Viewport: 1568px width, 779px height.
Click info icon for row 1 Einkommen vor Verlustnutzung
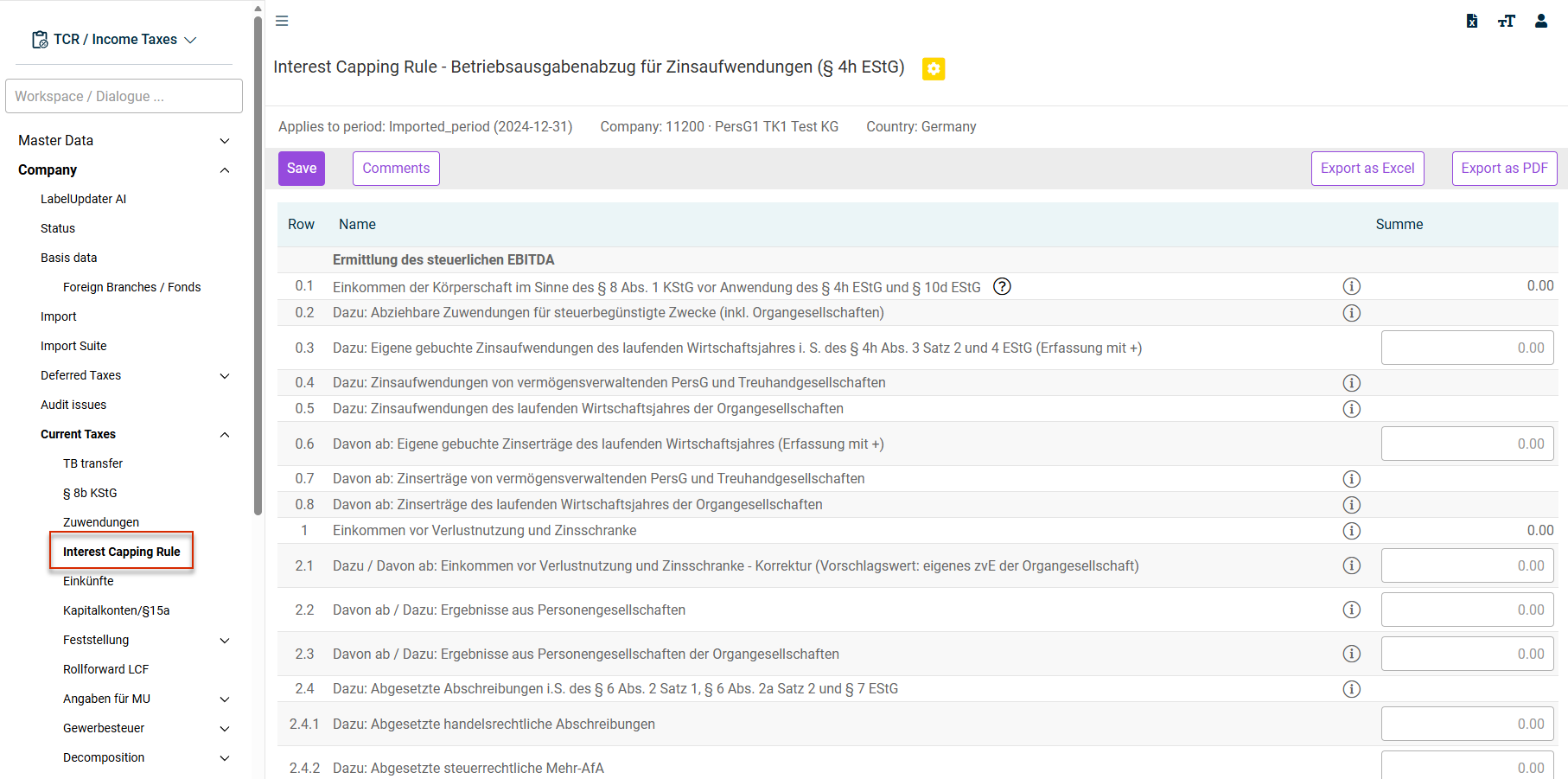[x=1352, y=531]
